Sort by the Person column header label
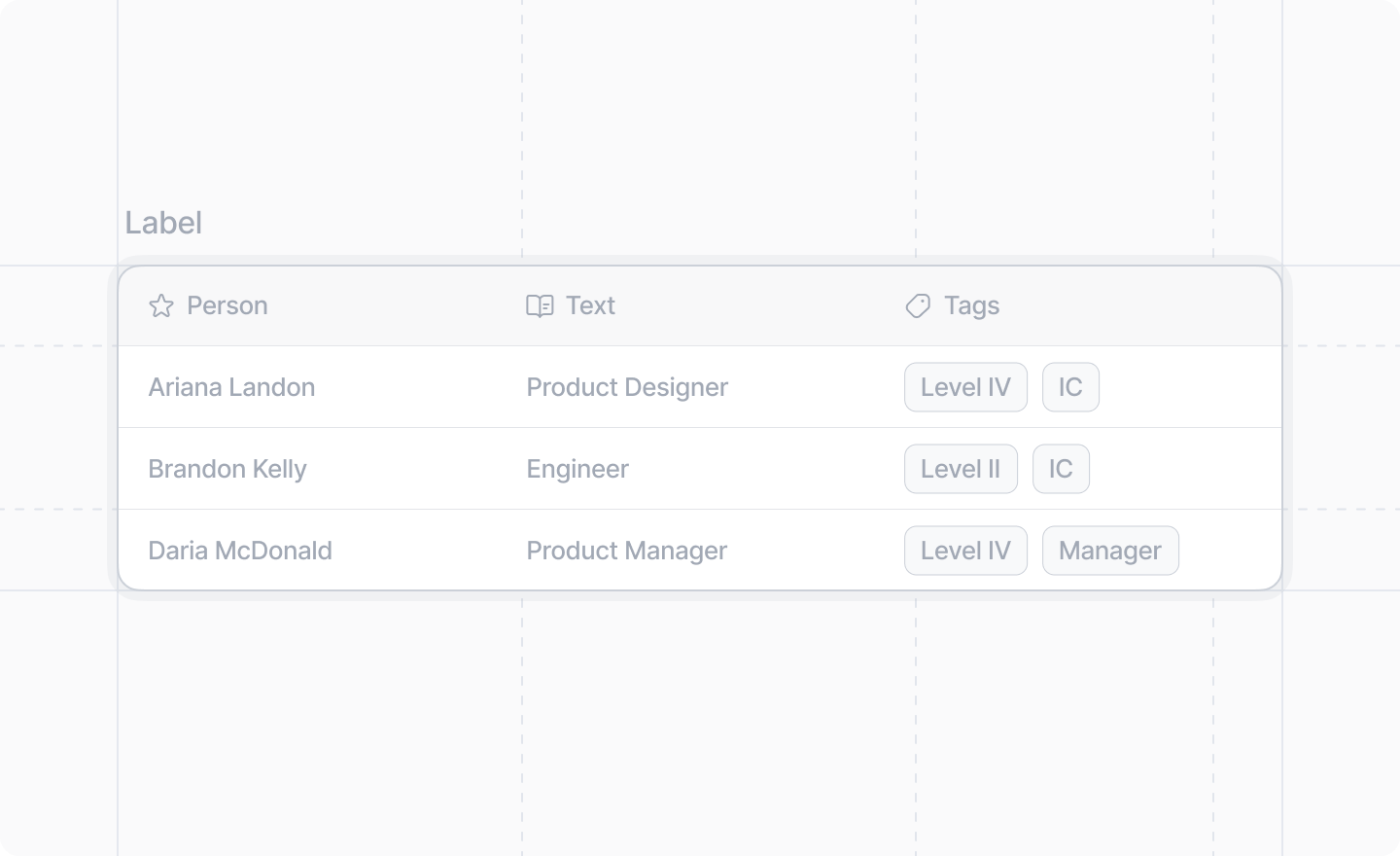Image resolution: width=1400 pixels, height=856 pixels. pos(227,305)
